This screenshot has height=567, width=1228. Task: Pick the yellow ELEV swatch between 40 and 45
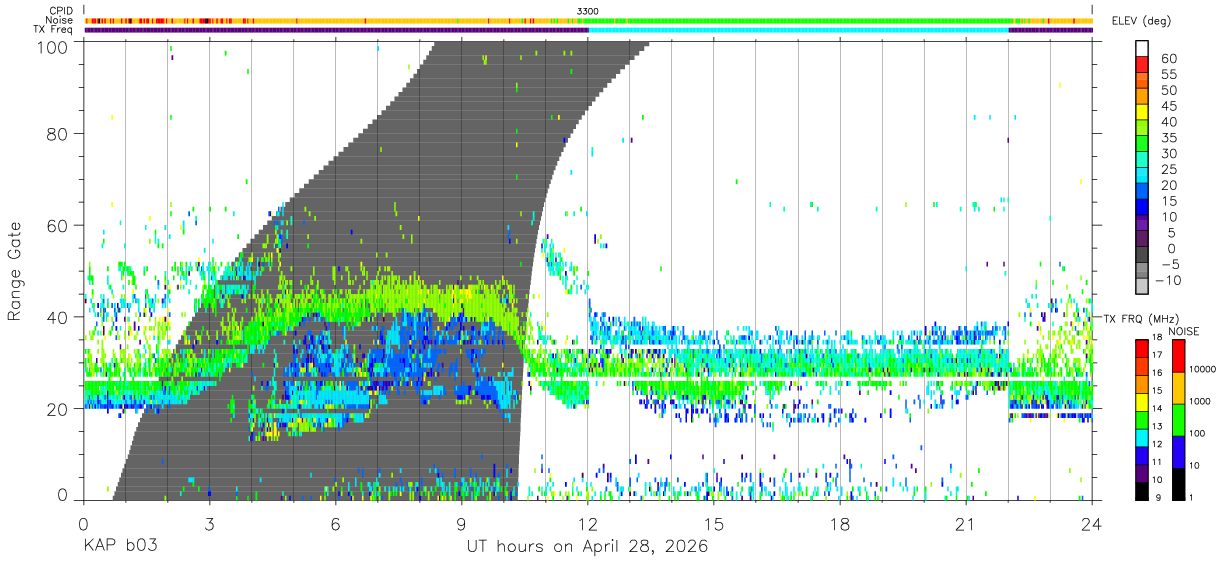point(1143,113)
